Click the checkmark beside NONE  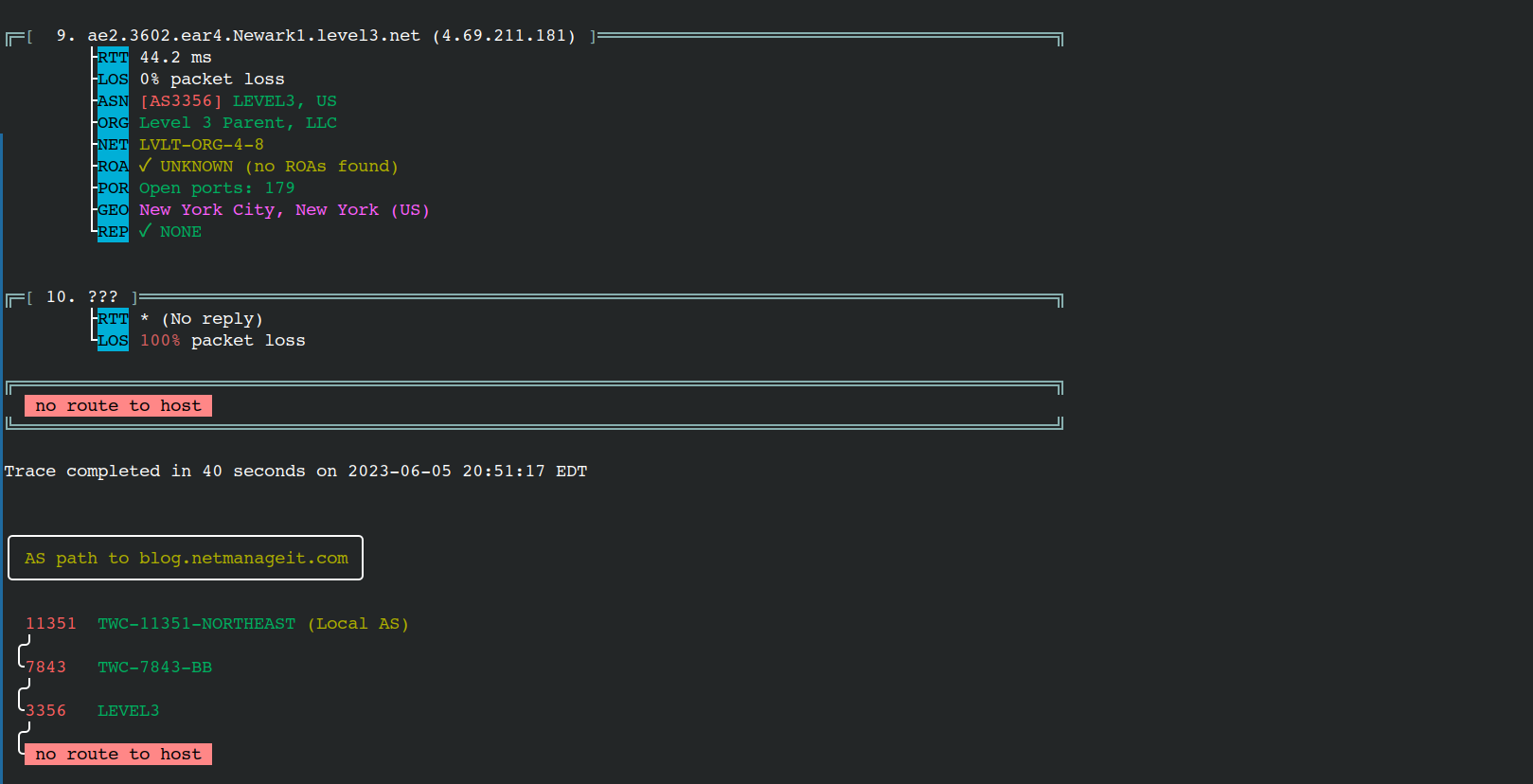pos(145,231)
